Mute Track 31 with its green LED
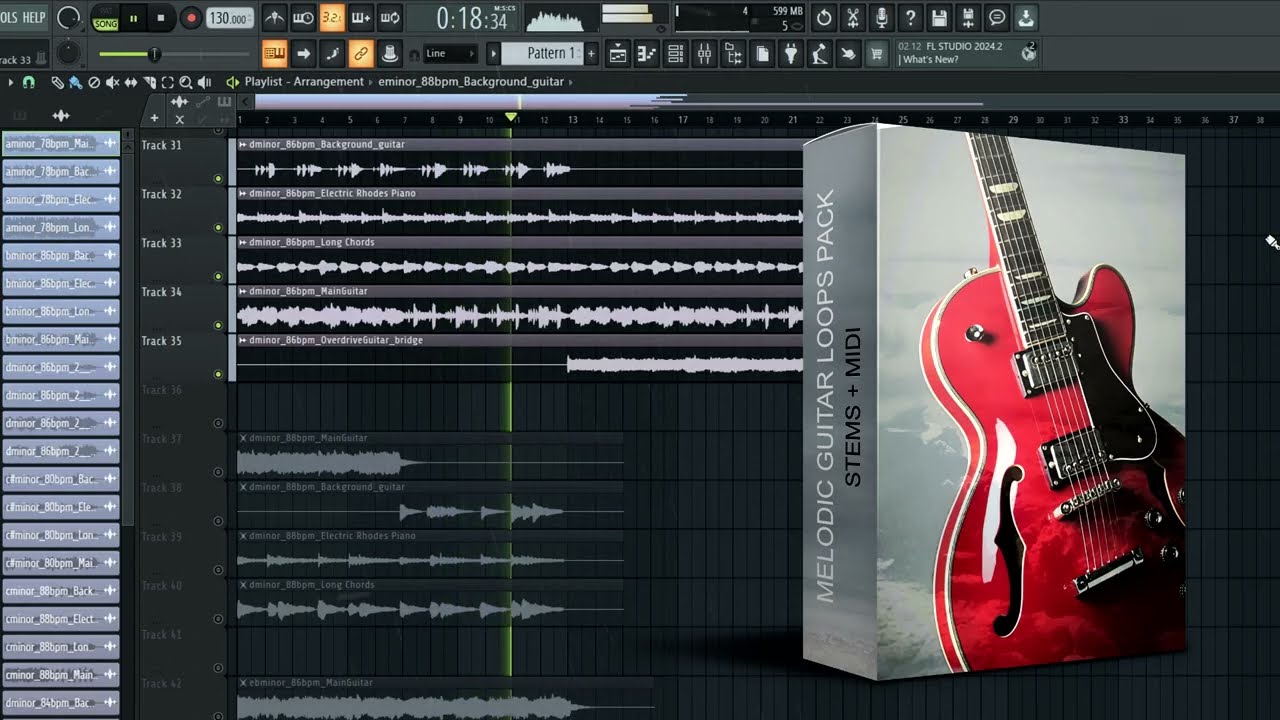The height and width of the screenshot is (720, 1280). point(218,179)
